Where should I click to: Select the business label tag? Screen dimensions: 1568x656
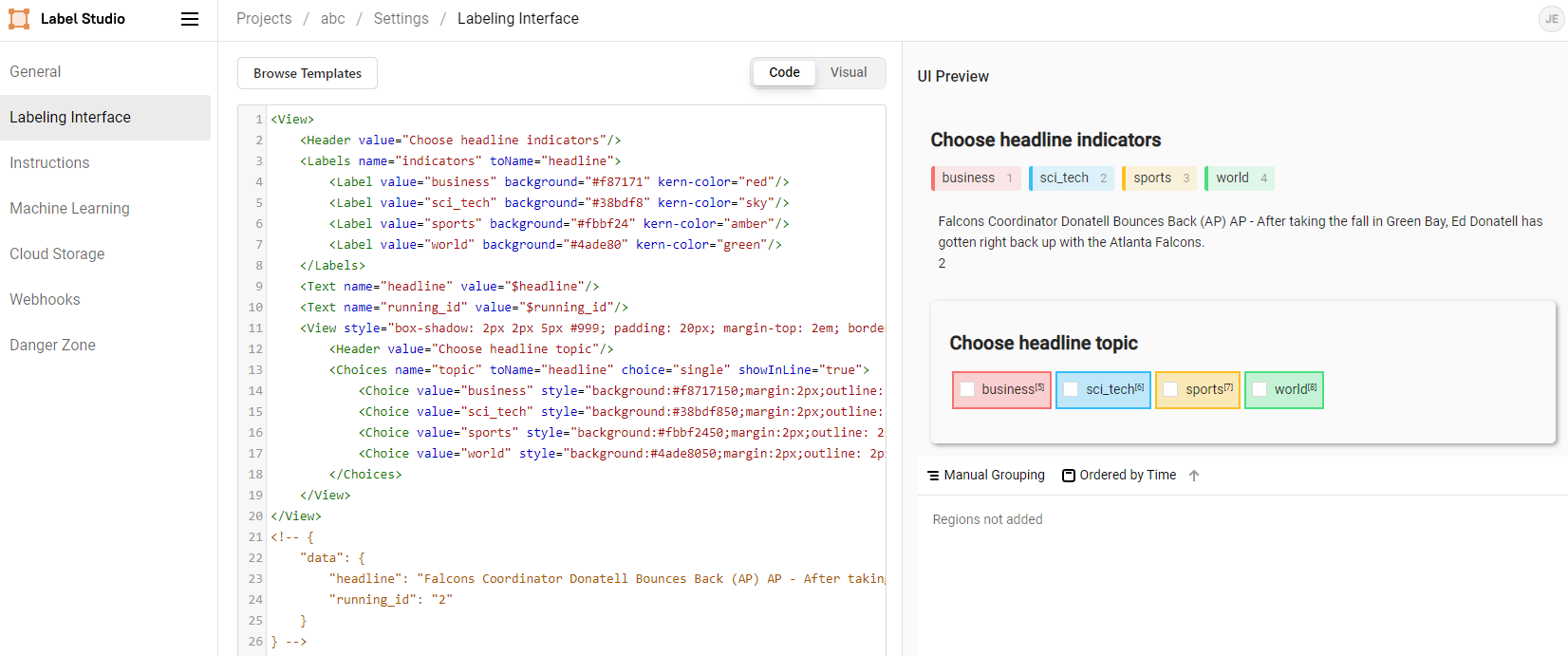click(x=976, y=178)
